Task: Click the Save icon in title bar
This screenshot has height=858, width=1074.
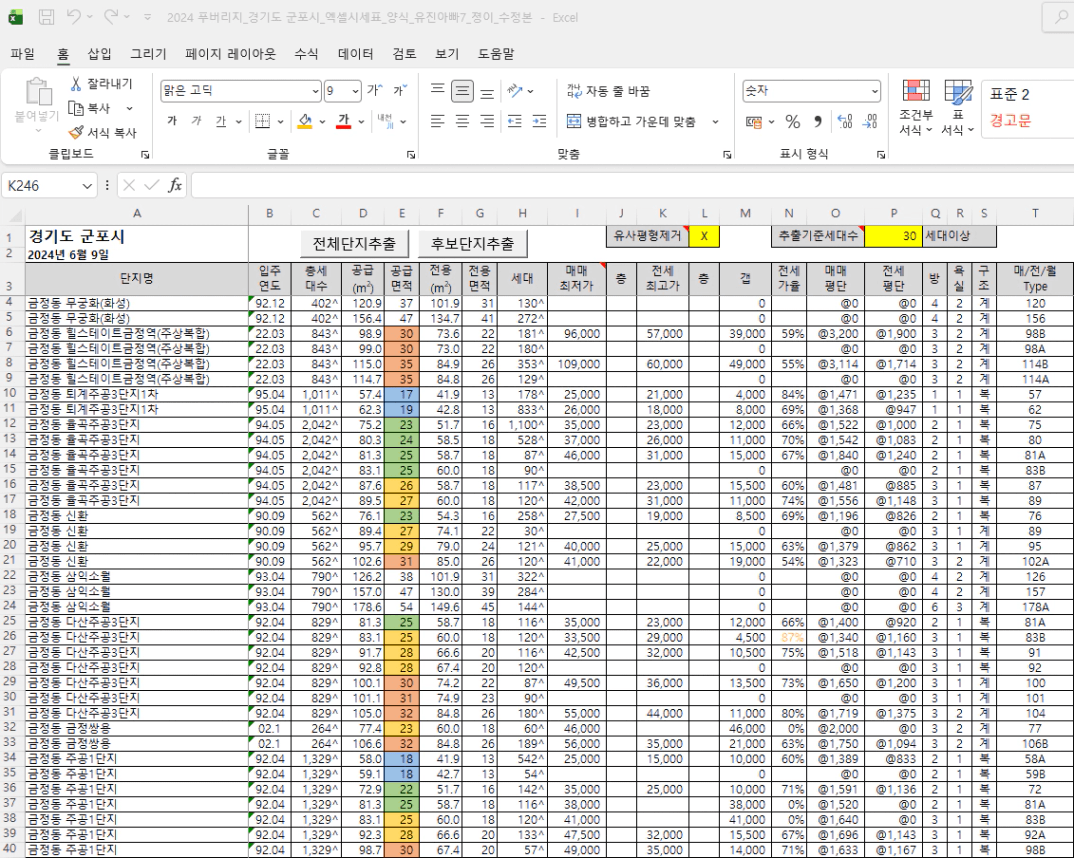Action: coord(46,17)
